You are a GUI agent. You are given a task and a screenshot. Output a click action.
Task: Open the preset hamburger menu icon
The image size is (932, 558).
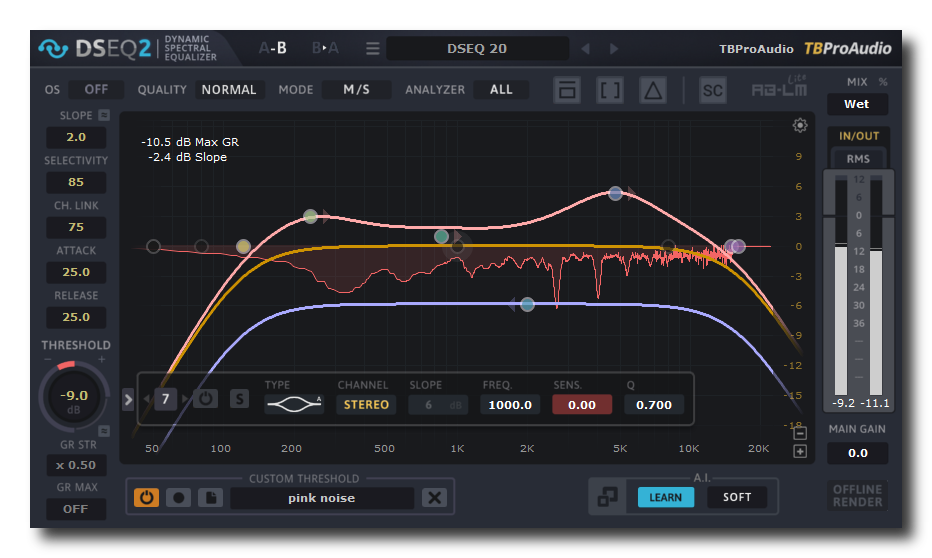click(x=373, y=48)
